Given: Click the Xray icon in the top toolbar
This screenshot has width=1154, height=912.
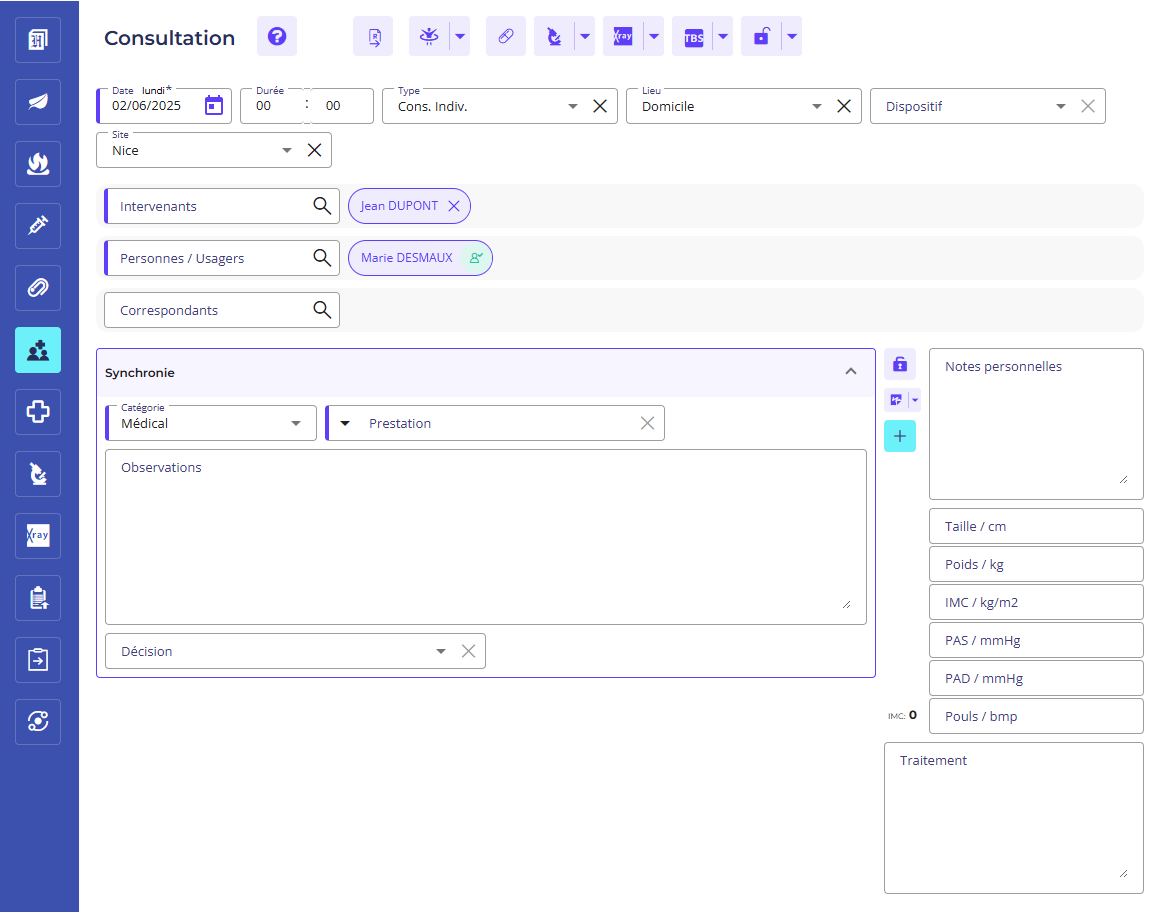Looking at the screenshot, I should pyautogui.click(x=623, y=36).
